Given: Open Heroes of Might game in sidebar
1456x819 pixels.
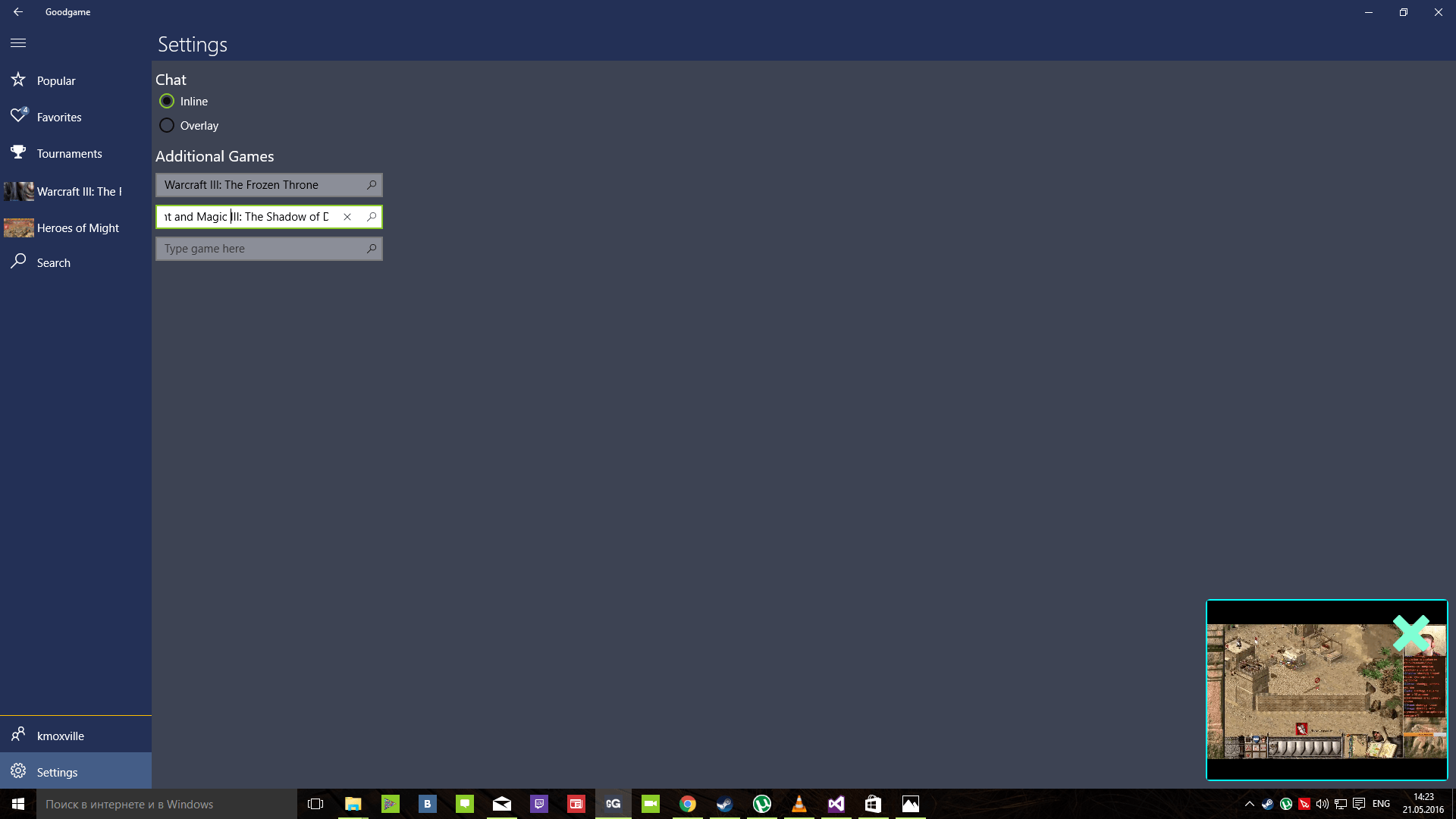Looking at the screenshot, I should 76,227.
